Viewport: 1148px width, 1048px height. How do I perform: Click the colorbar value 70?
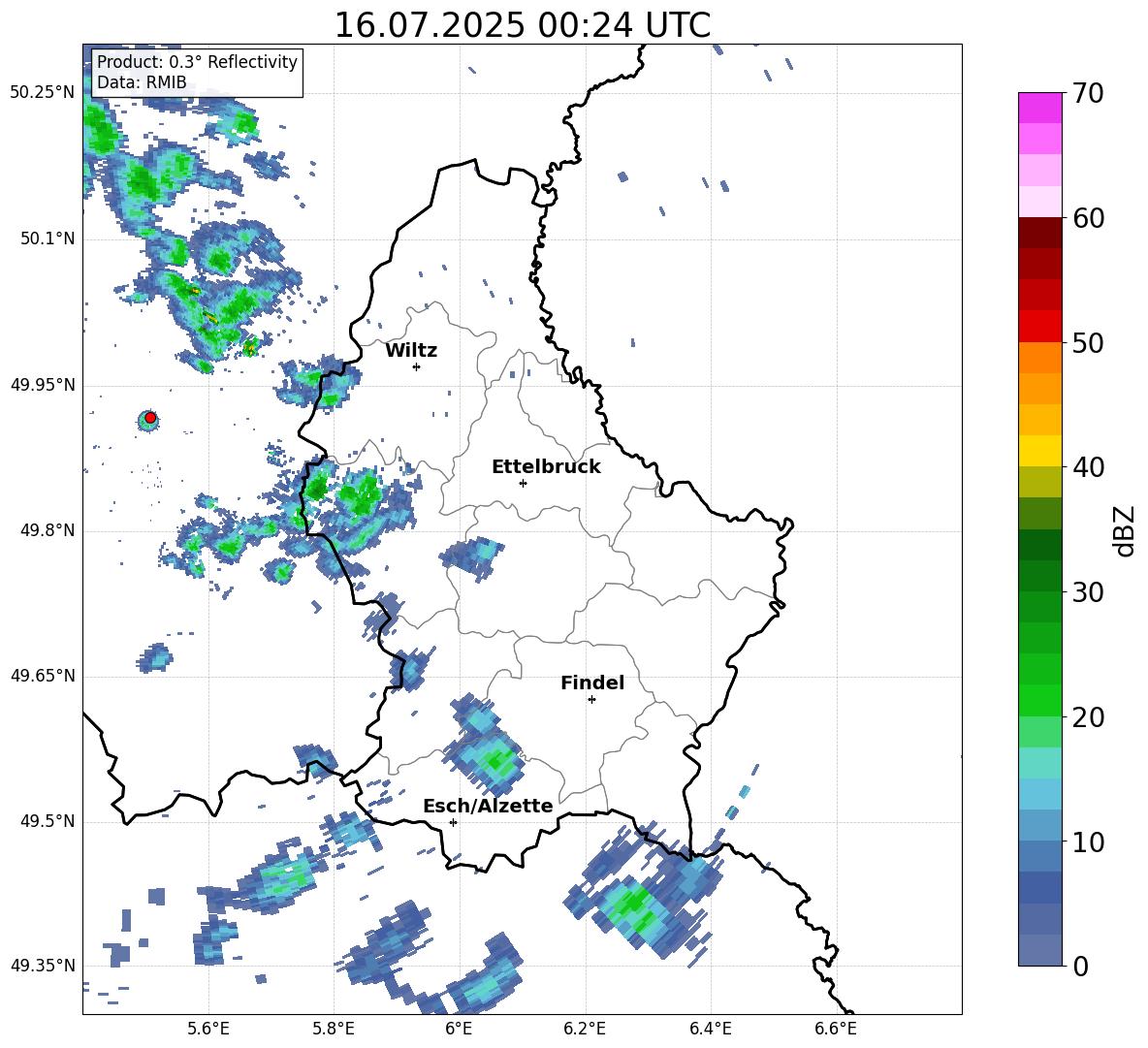pyautogui.click(x=1088, y=94)
